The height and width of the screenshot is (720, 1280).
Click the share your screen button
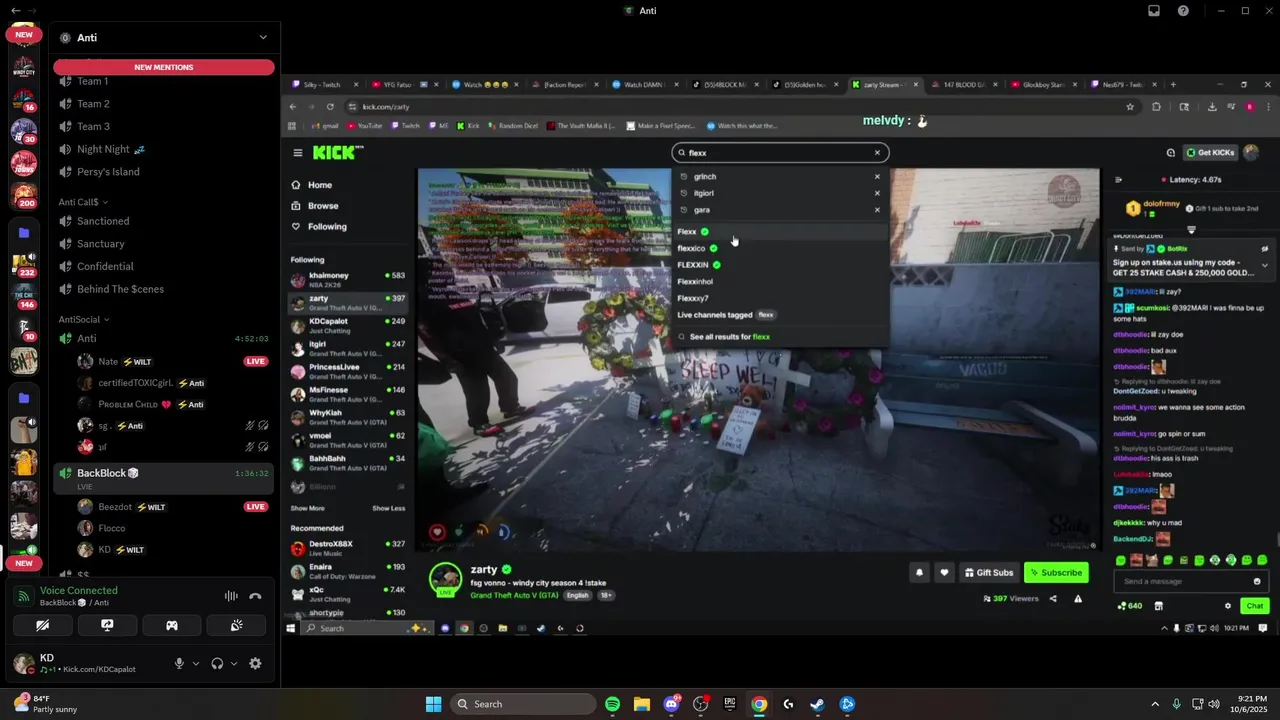coord(107,625)
